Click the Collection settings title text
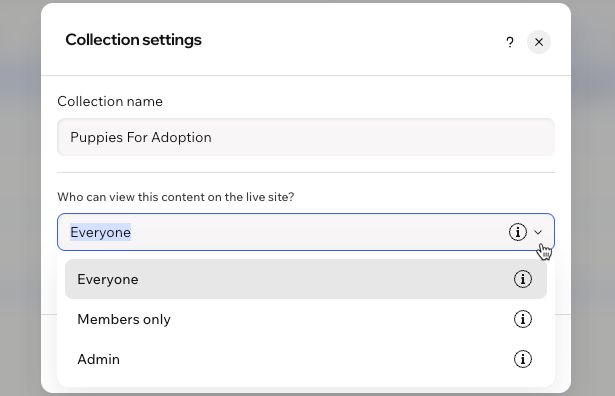 [x=133, y=40]
